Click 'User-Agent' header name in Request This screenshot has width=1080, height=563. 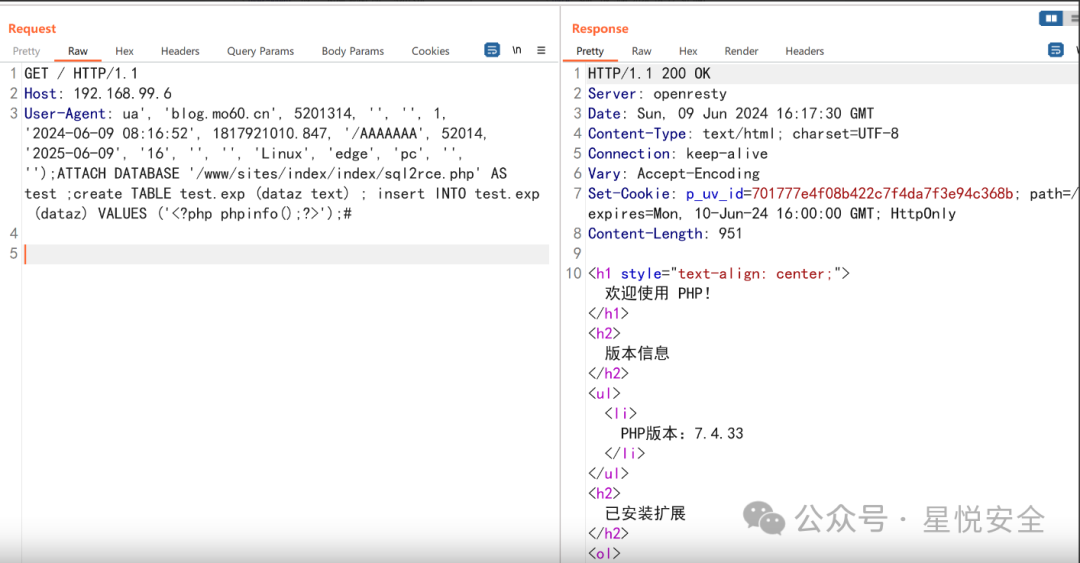pyautogui.click(x=65, y=113)
